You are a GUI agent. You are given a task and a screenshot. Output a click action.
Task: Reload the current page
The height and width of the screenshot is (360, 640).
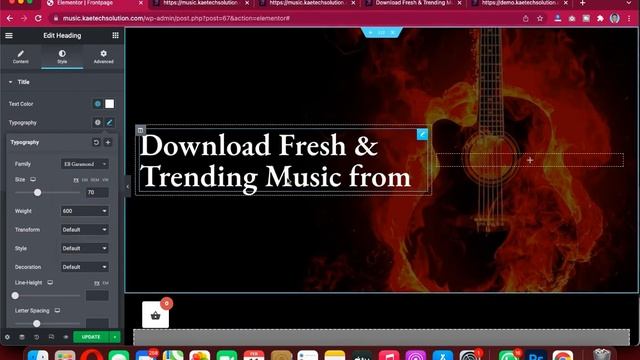[38, 18]
